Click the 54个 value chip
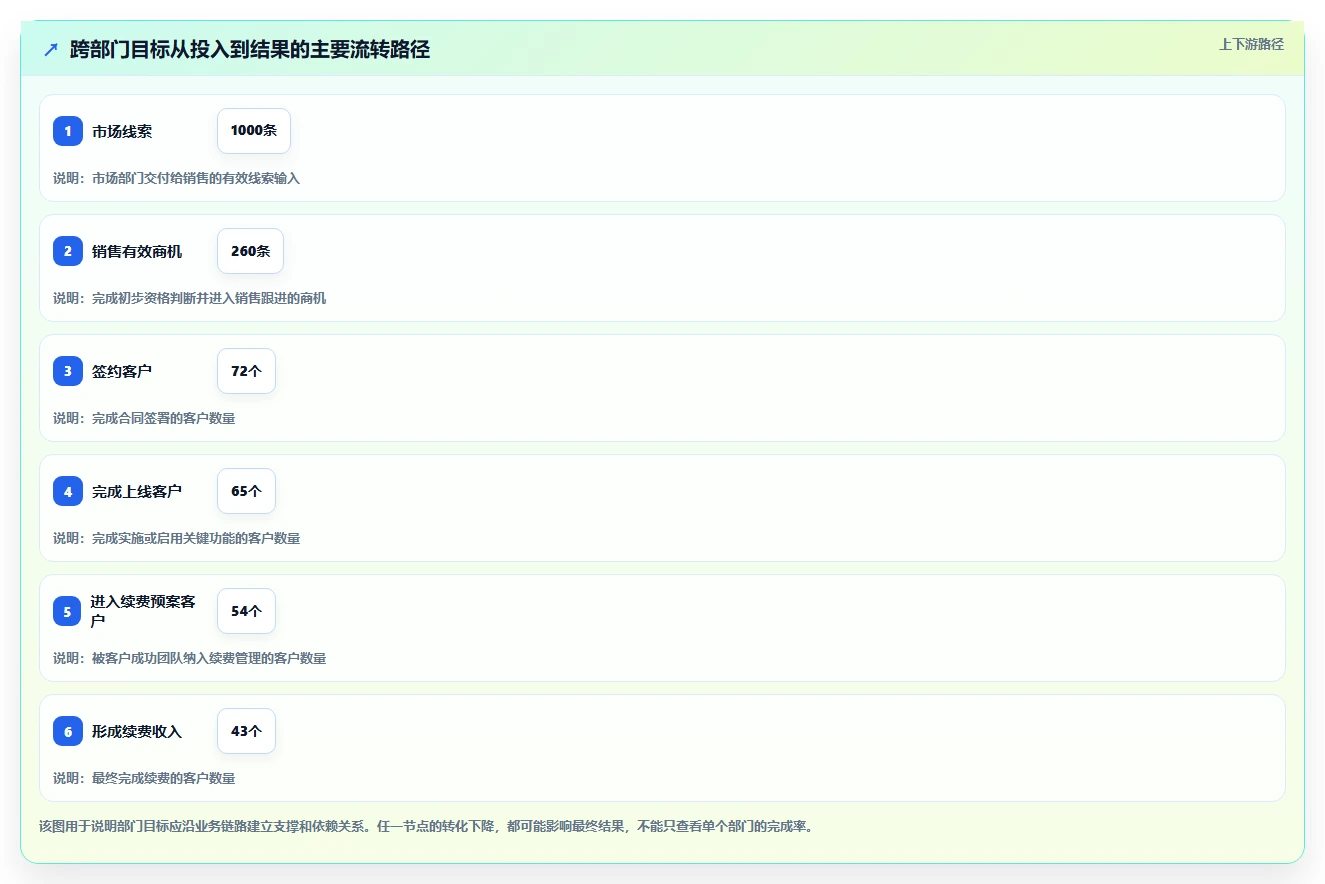Viewport: 1325px width, 884px height. (246, 611)
